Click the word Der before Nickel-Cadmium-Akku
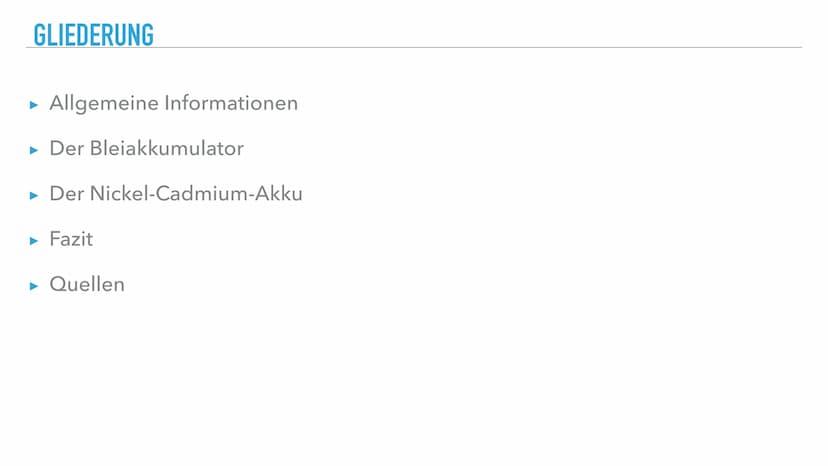Image resolution: width=828 pixels, height=466 pixels. tap(66, 194)
